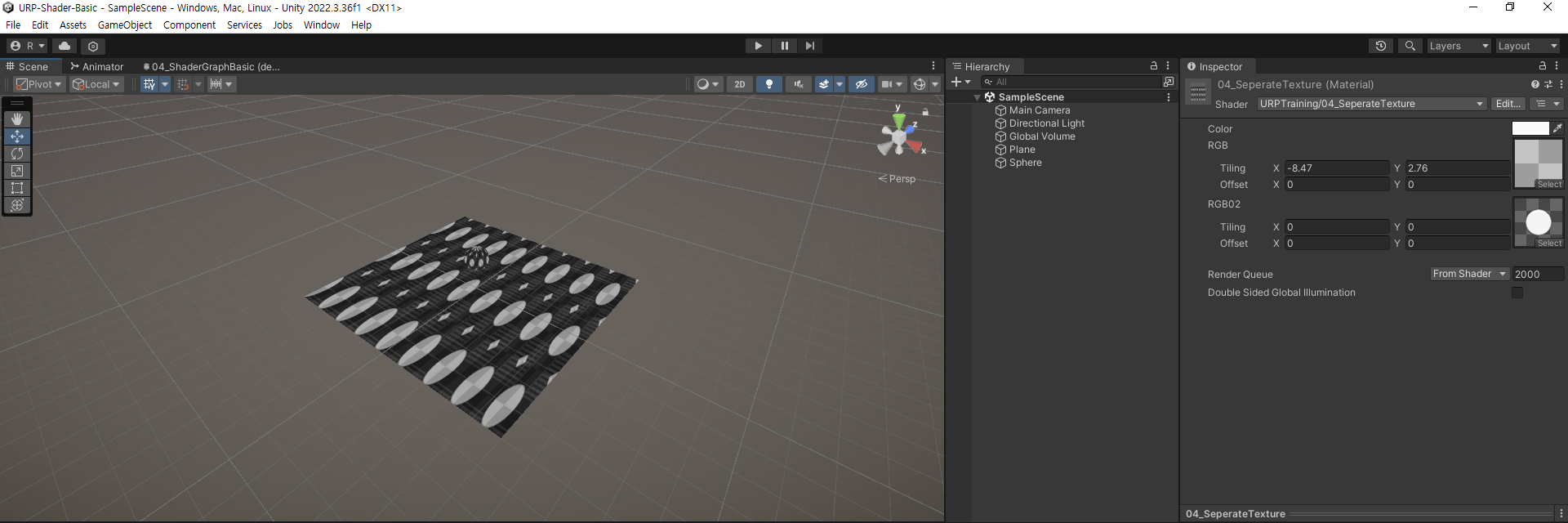Open the Window menu
This screenshot has height=523, width=1568.
(322, 25)
